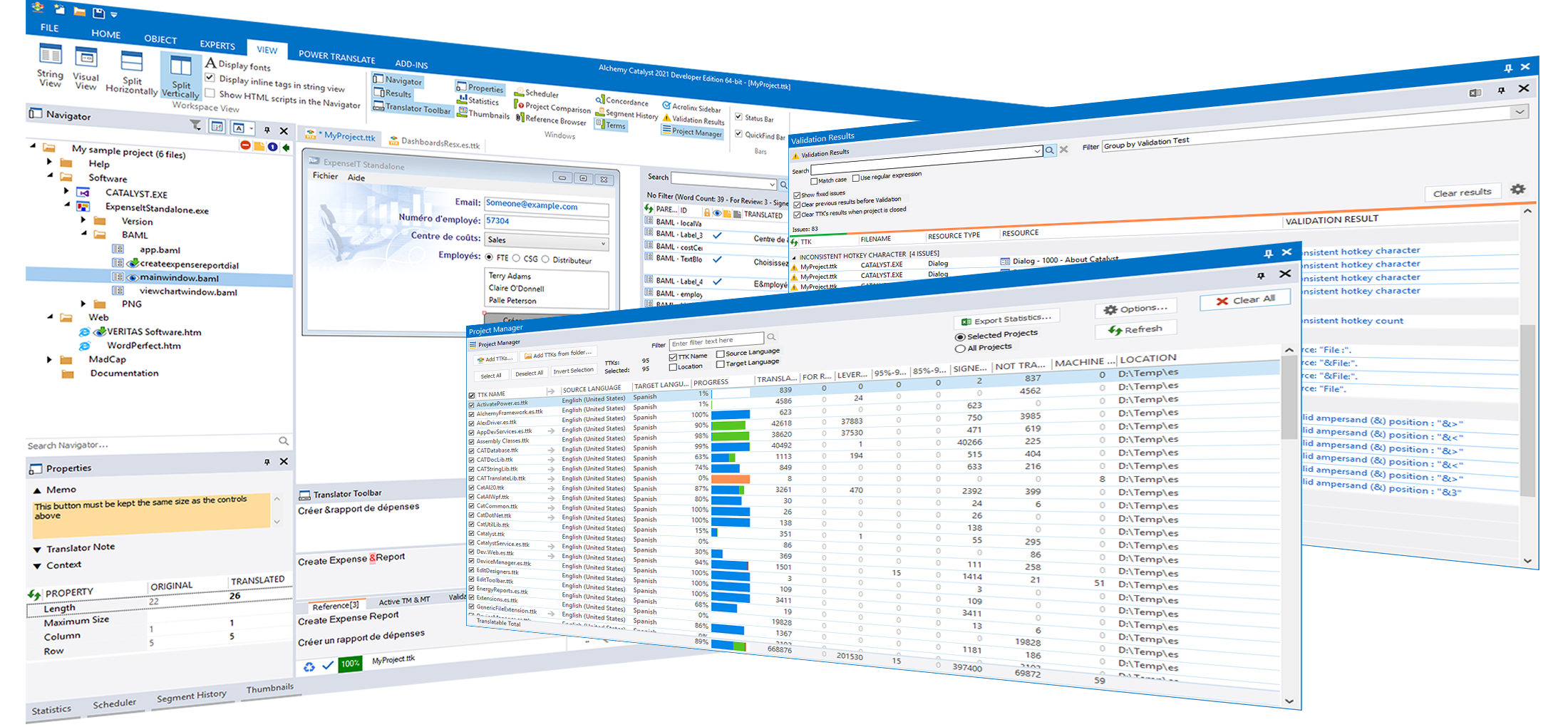Screen dimensions: 1568x727
Task: Switch to the HOME ribbon tab
Action: (x=105, y=33)
